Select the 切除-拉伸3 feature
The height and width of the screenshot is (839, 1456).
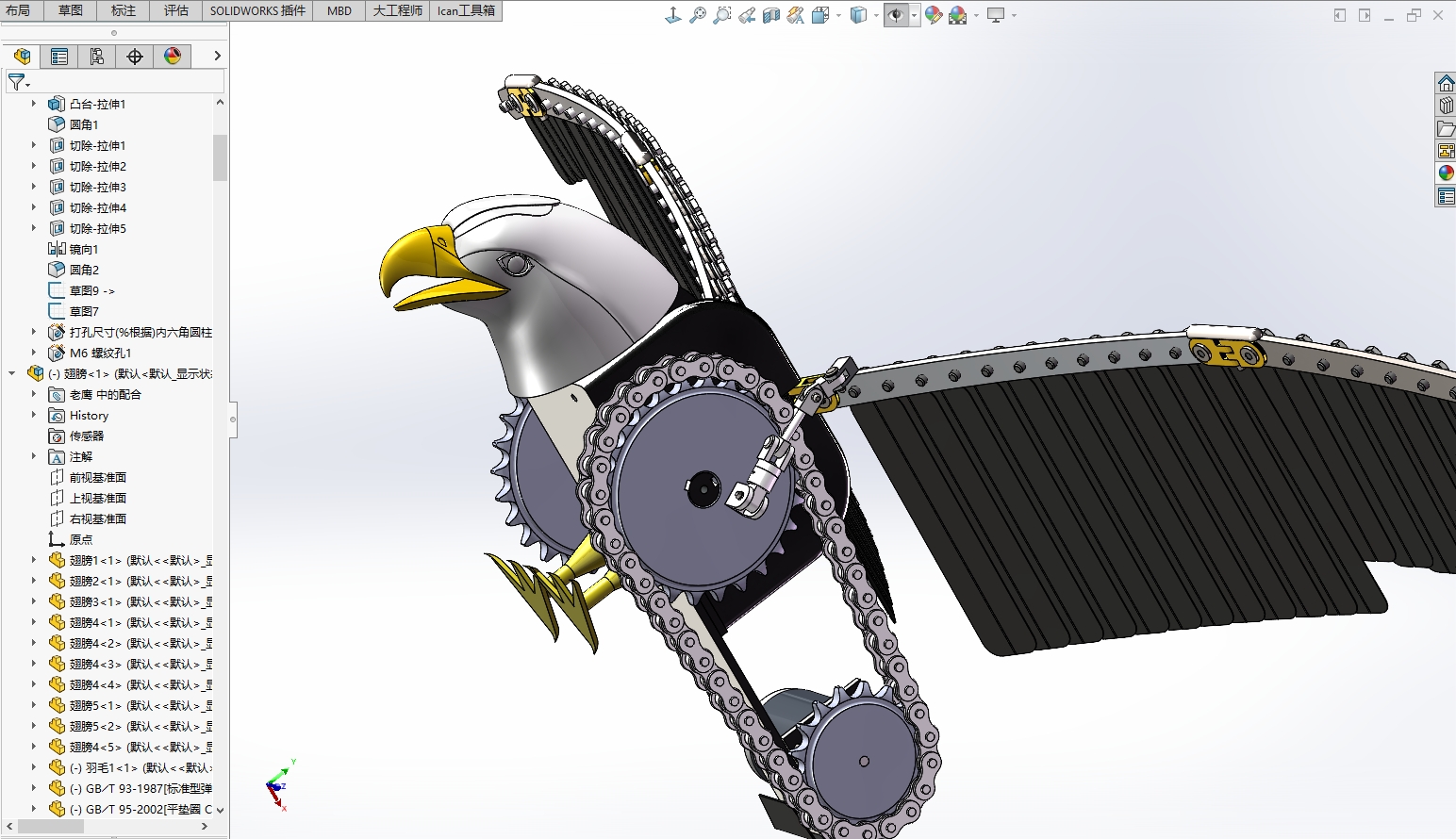97,187
